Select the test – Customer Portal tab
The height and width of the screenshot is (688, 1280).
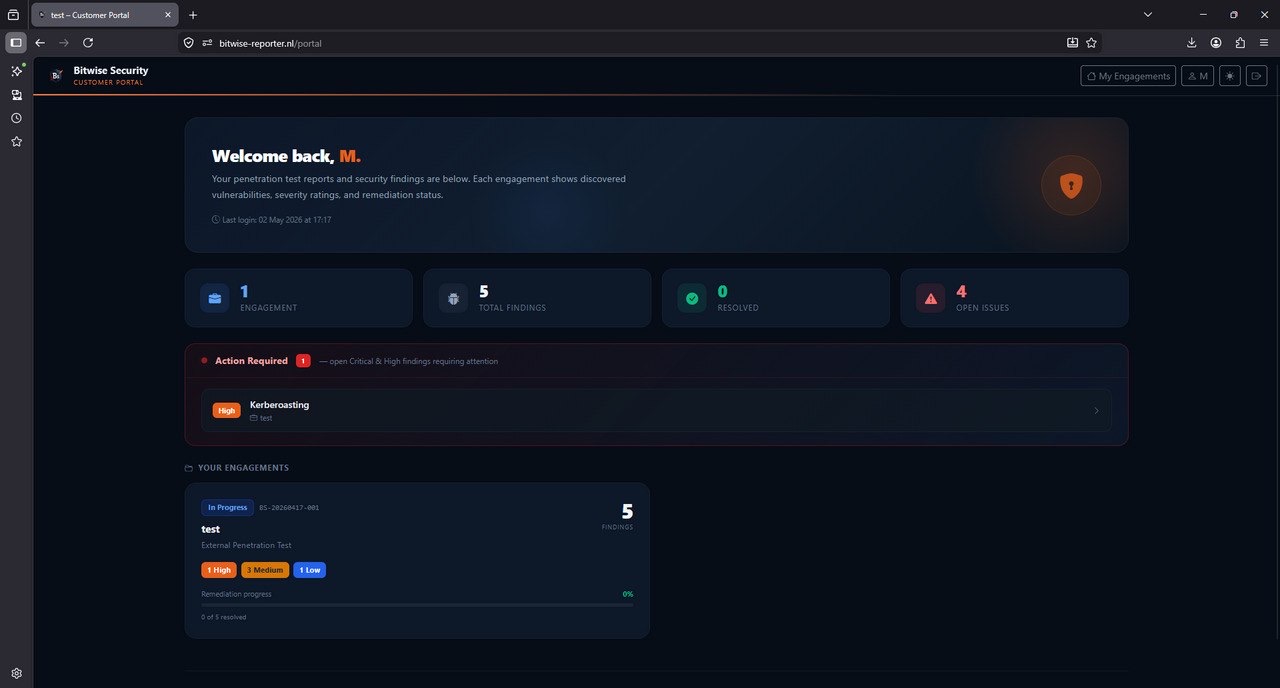(105, 15)
